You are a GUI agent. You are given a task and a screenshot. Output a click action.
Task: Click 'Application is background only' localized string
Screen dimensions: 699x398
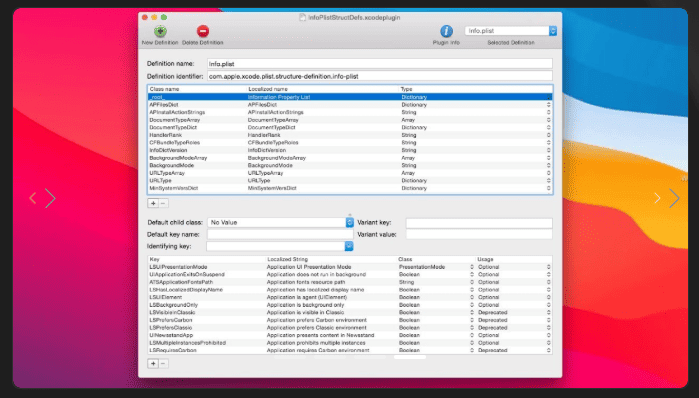(x=305, y=305)
